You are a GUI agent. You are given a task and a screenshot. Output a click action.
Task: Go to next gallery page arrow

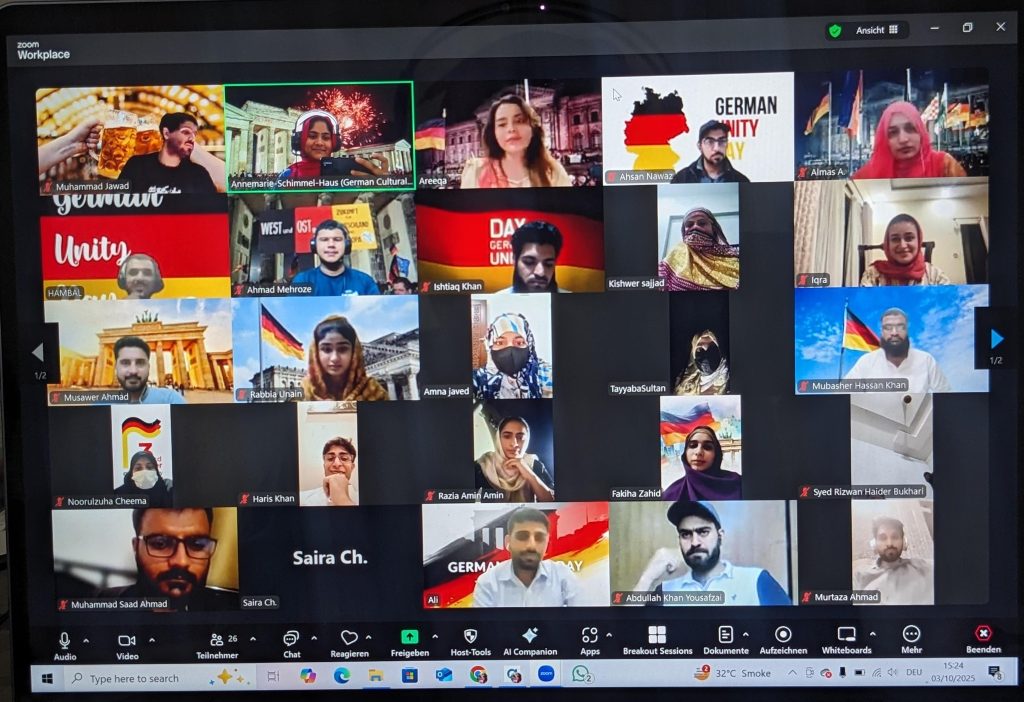pos(995,339)
